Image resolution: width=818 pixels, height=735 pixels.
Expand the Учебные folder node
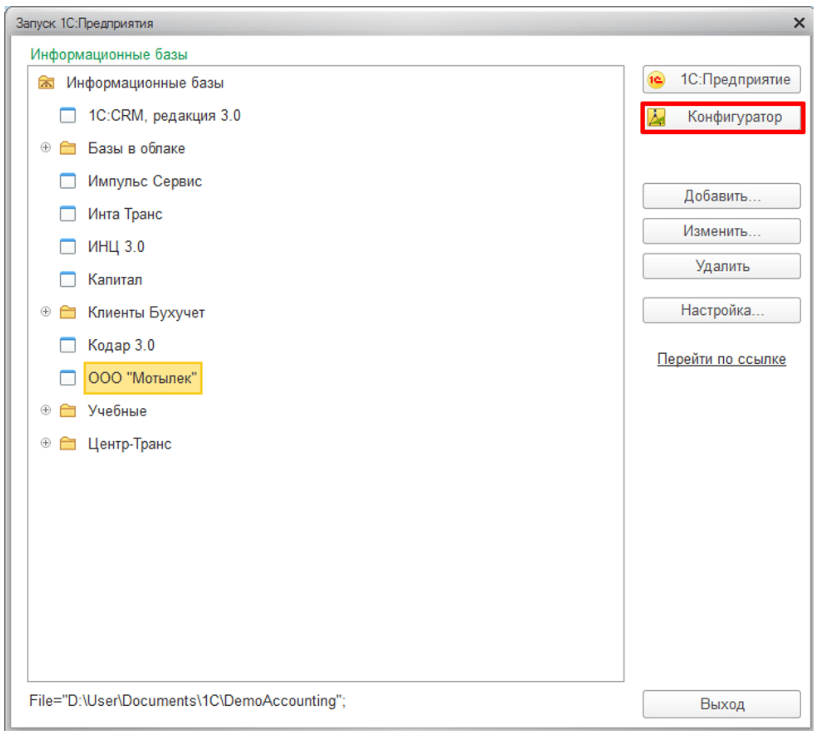pos(45,411)
